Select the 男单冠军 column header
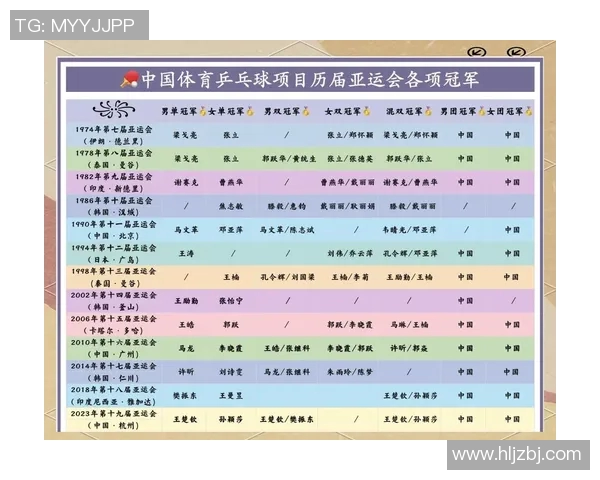The width and height of the screenshot is (600, 480). point(179,111)
